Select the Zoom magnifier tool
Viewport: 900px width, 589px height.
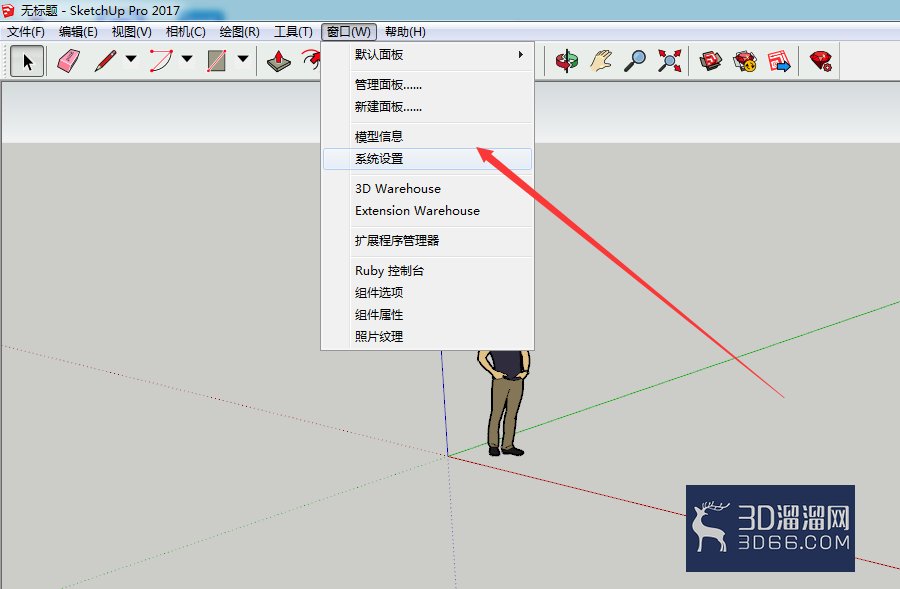(635, 60)
